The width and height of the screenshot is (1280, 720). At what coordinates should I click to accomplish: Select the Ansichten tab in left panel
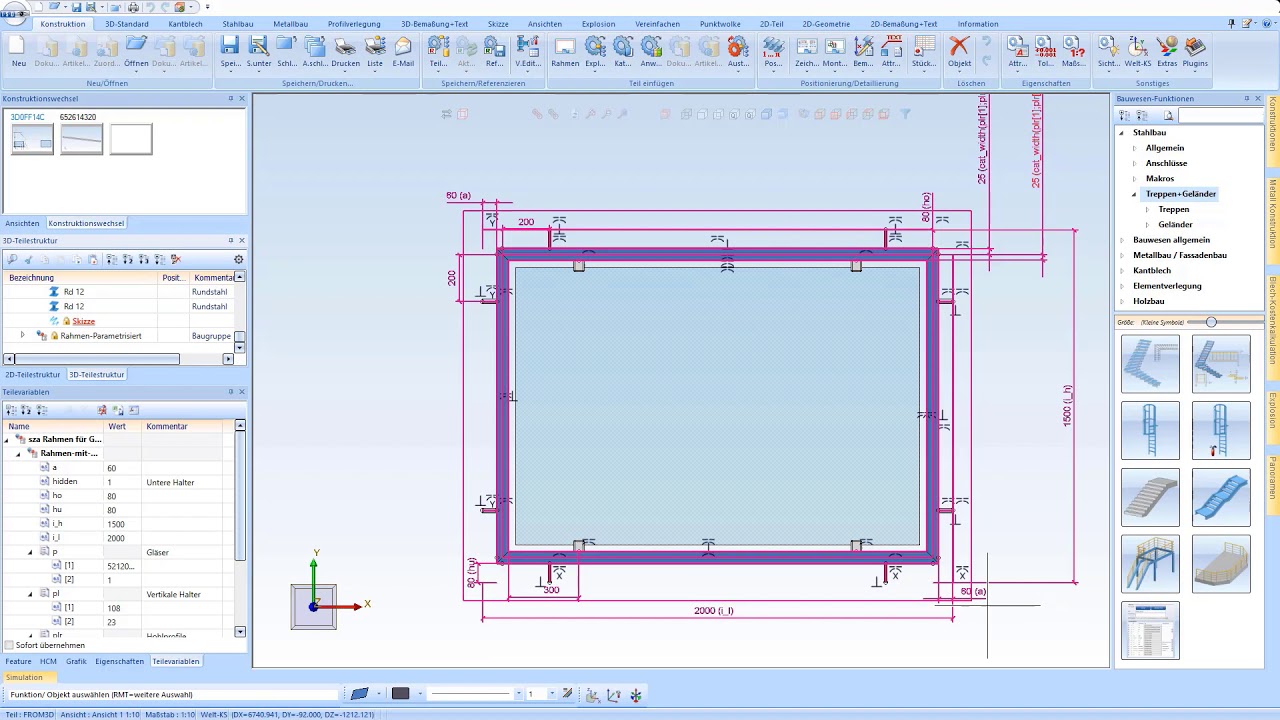point(22,223)
